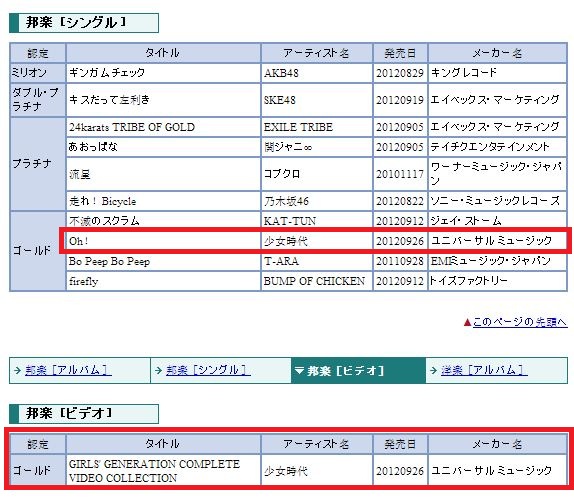Click the このページの先頭へ link
The image size is (574, 501).
coord(520,322)
